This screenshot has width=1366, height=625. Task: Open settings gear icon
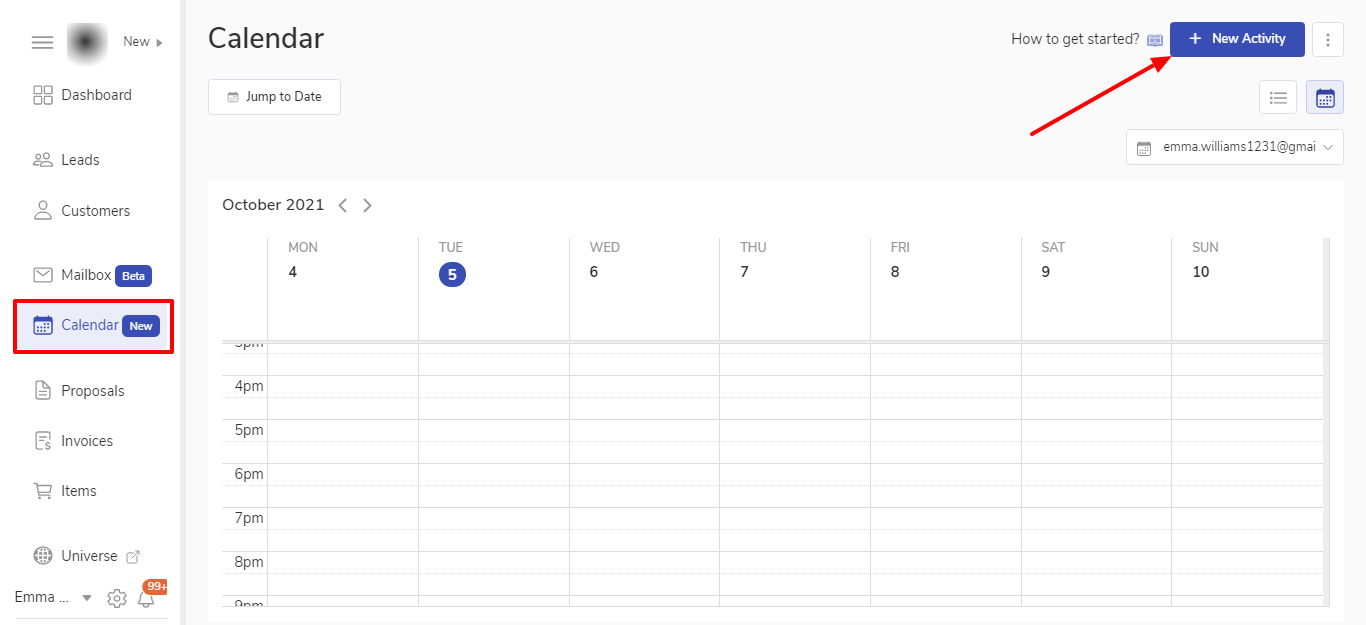coord(117,598)
